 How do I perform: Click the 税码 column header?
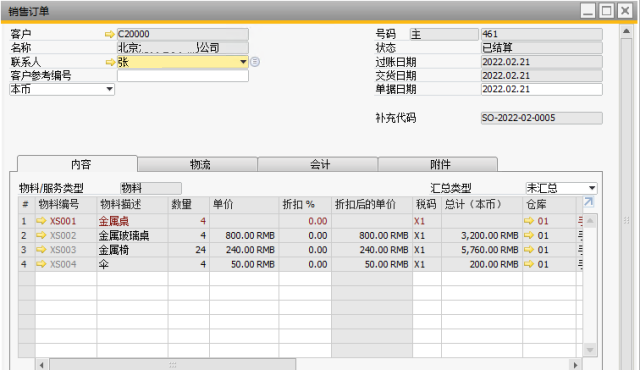pos(427,204)
